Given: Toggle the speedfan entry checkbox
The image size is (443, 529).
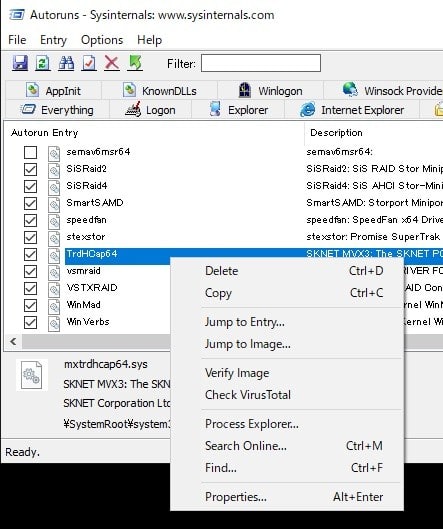Looking at the screenshot, I should 30,220.
